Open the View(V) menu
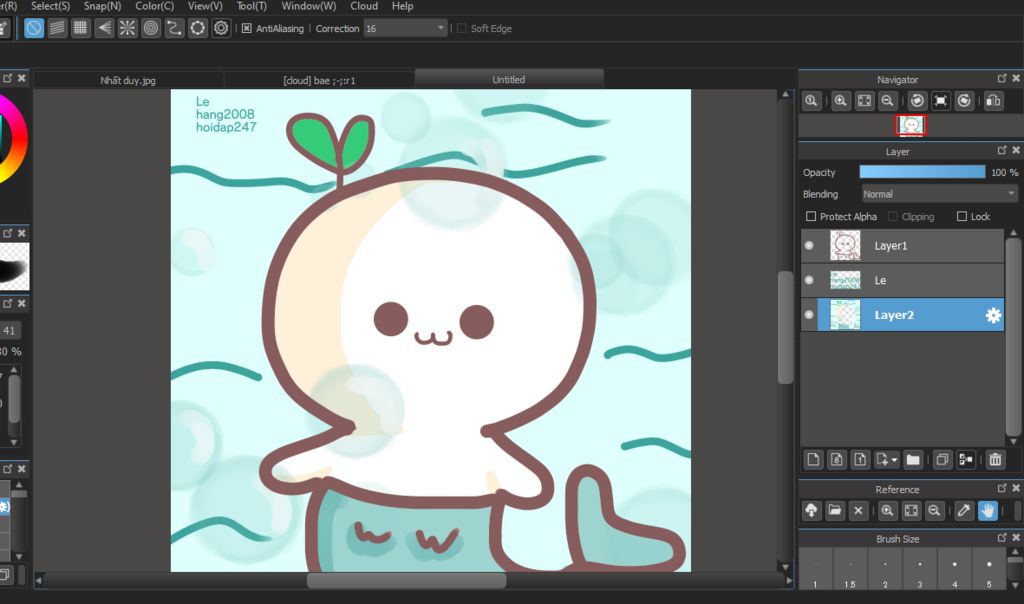Image resolution: width=1024 pixels, height=604 pixels. [x=205, y=6]
